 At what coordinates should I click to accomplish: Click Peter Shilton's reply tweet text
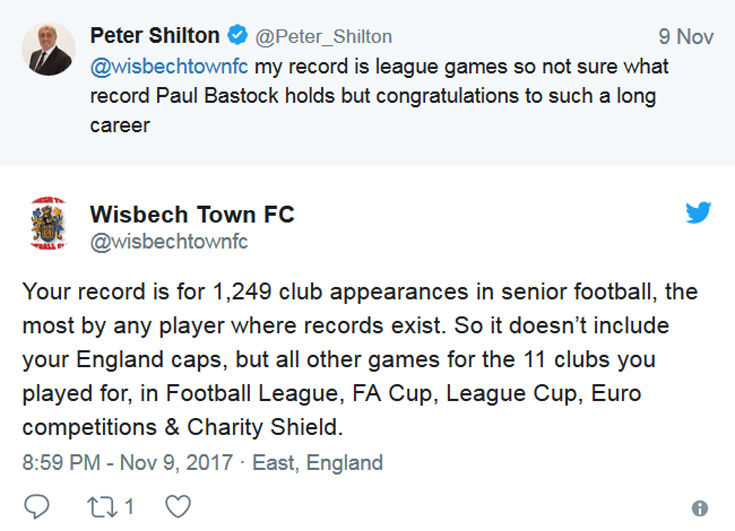coord(380,97)
